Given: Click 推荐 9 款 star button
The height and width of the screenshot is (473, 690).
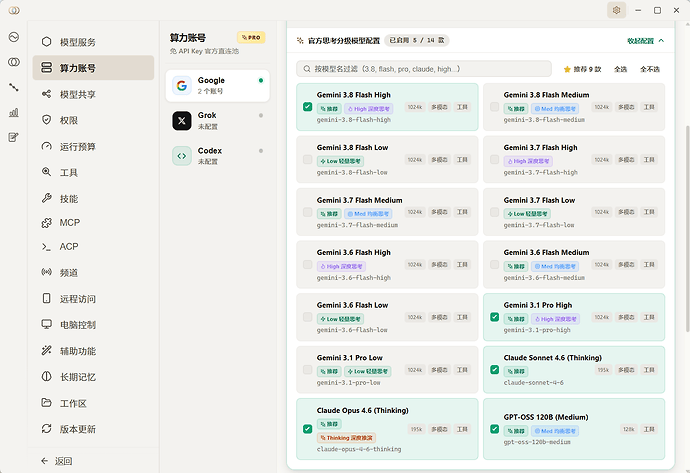Looking at the screenshot, I should tap(582, 69).
